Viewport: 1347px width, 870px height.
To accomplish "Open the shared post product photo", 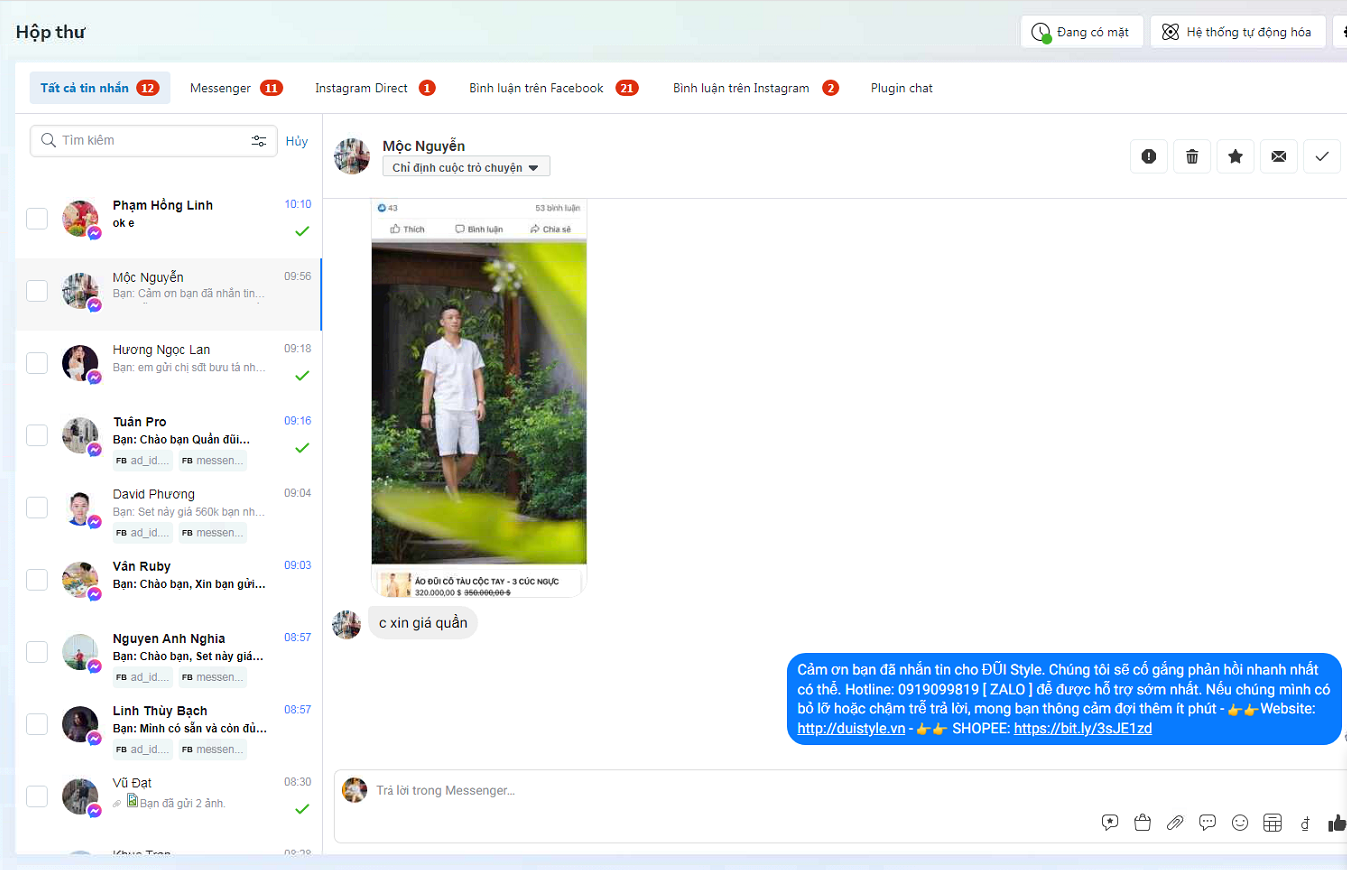I will coord(479,402).
